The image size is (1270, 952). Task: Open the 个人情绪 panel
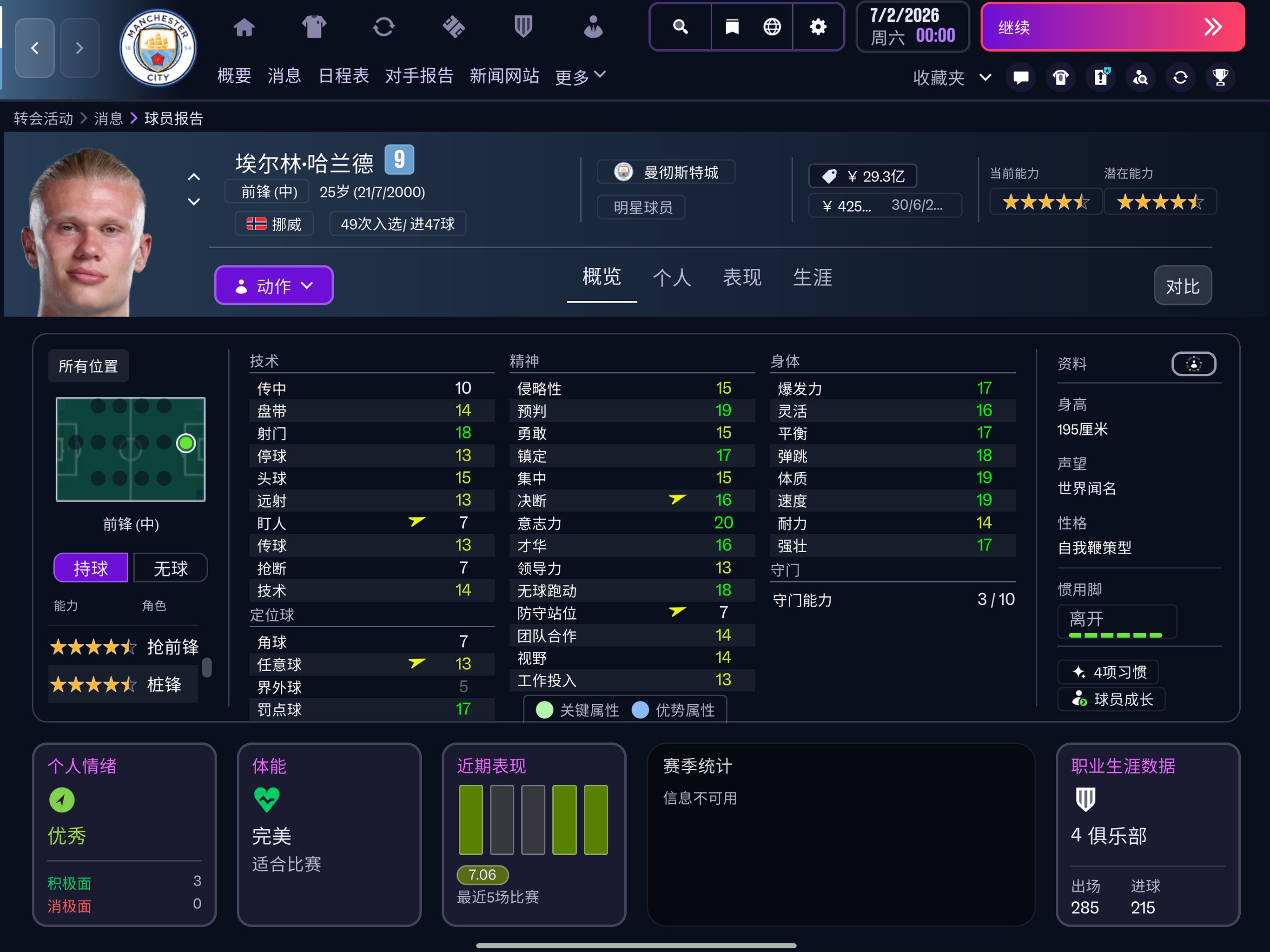(125, 834)
